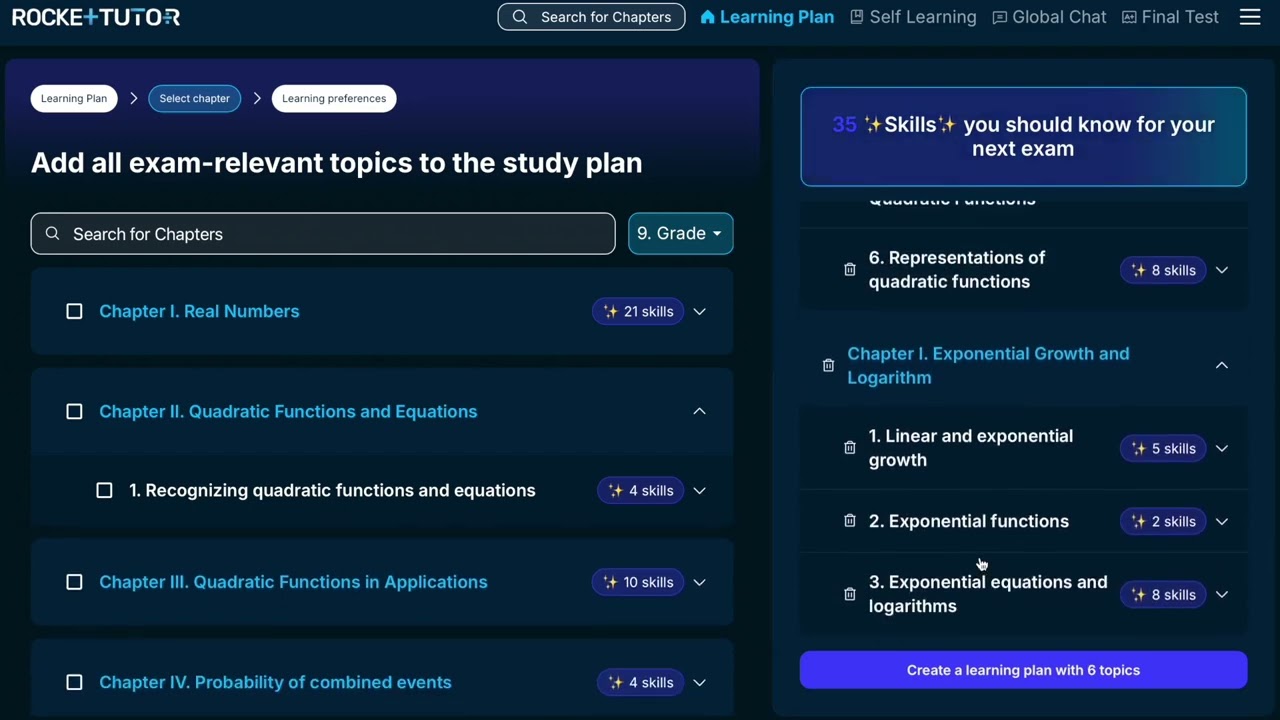Select Chapter III. Quadratic Functions in Applications checkbox
The image size is (1280, 720).
pos(74,582)
